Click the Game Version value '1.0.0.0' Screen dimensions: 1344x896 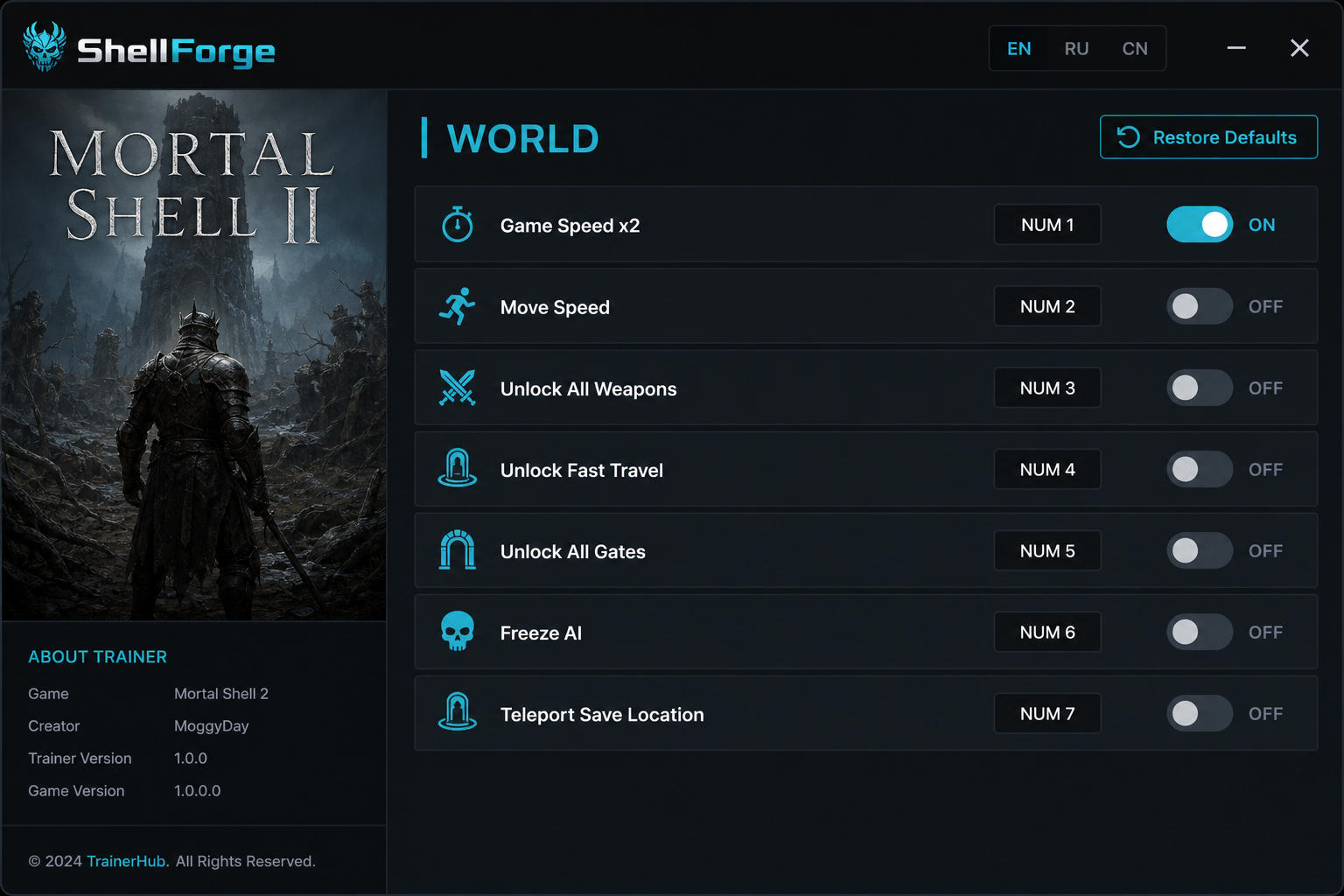197,790
